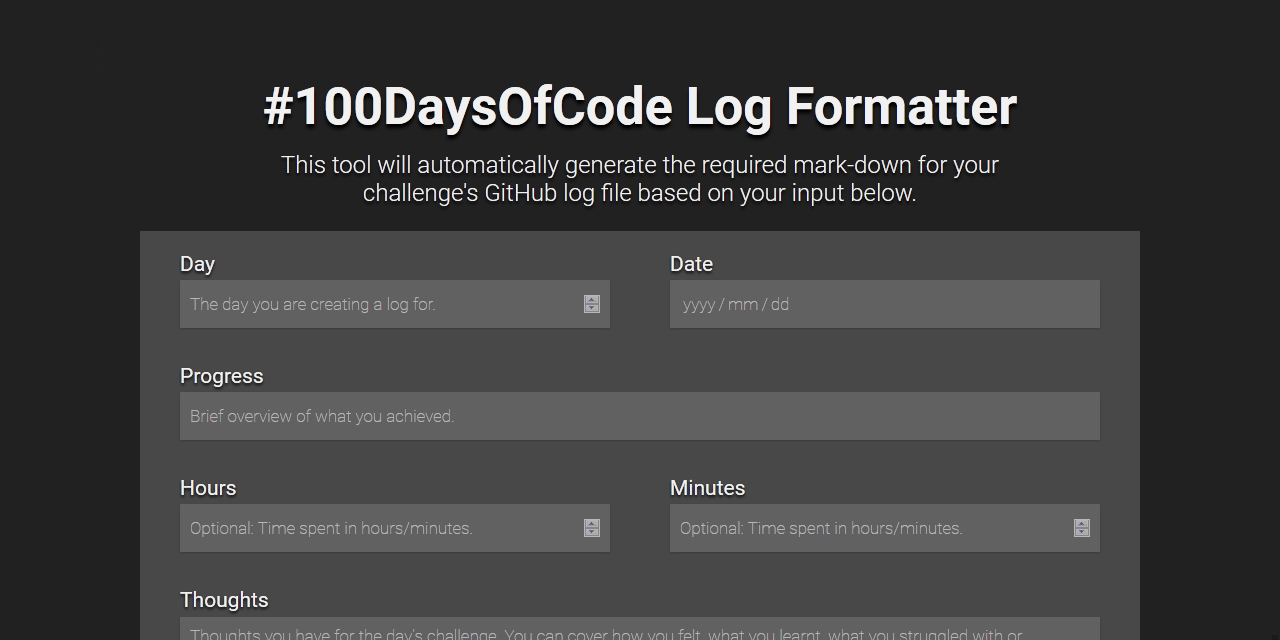Click the tool description subtitle text
This screenshot has height=640, width=1280.
(640, 179)
